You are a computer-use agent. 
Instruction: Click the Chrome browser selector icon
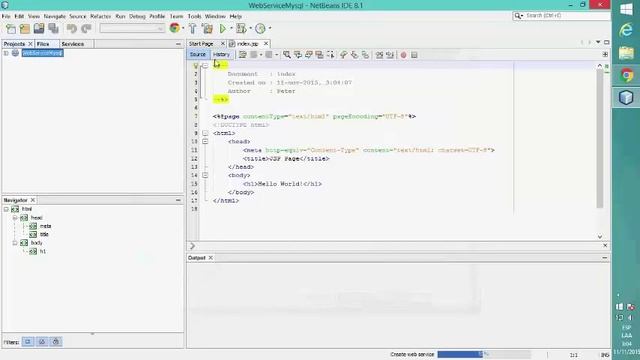click(175, 28)
